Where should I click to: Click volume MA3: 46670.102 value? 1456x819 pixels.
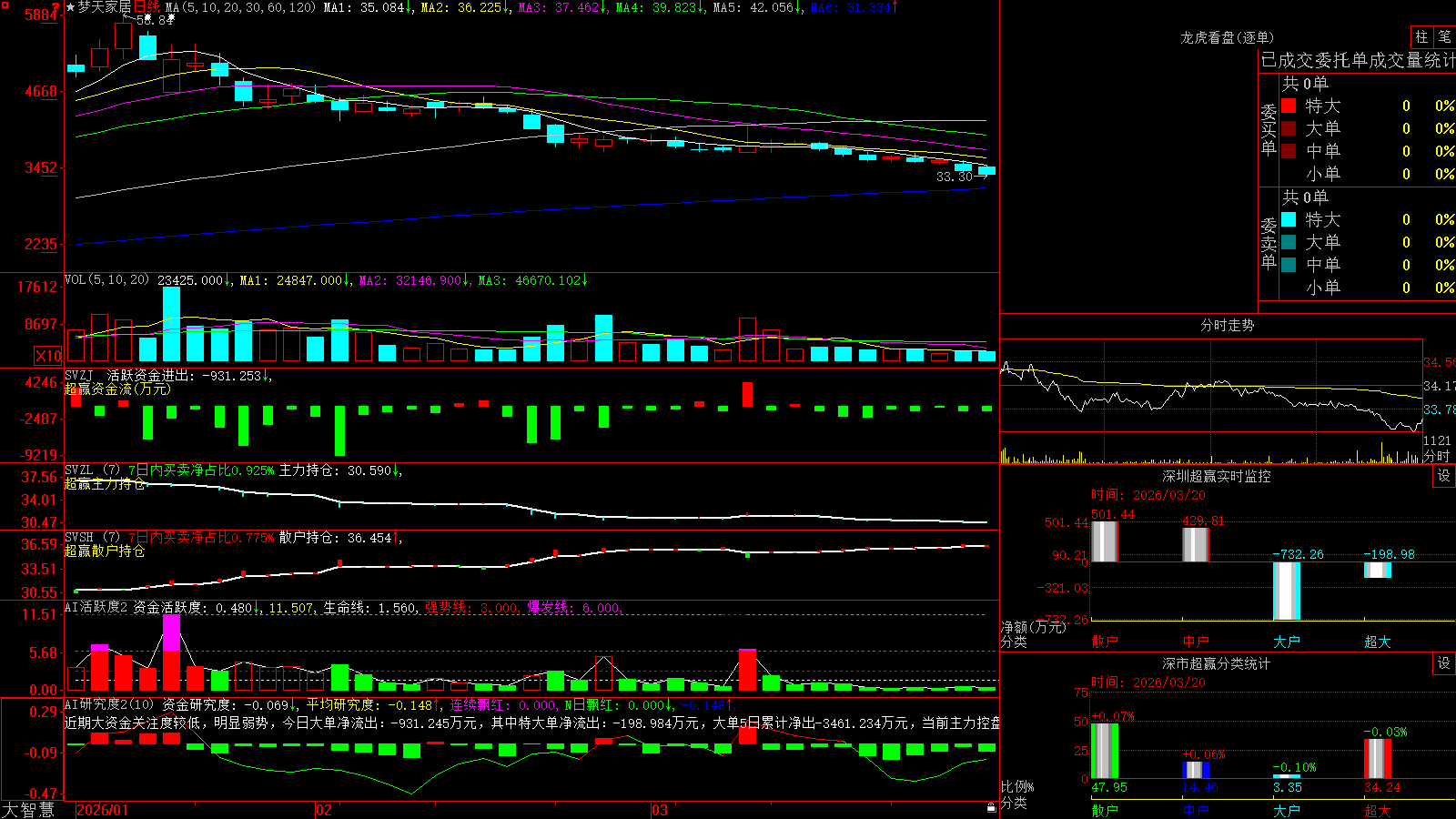532,280
